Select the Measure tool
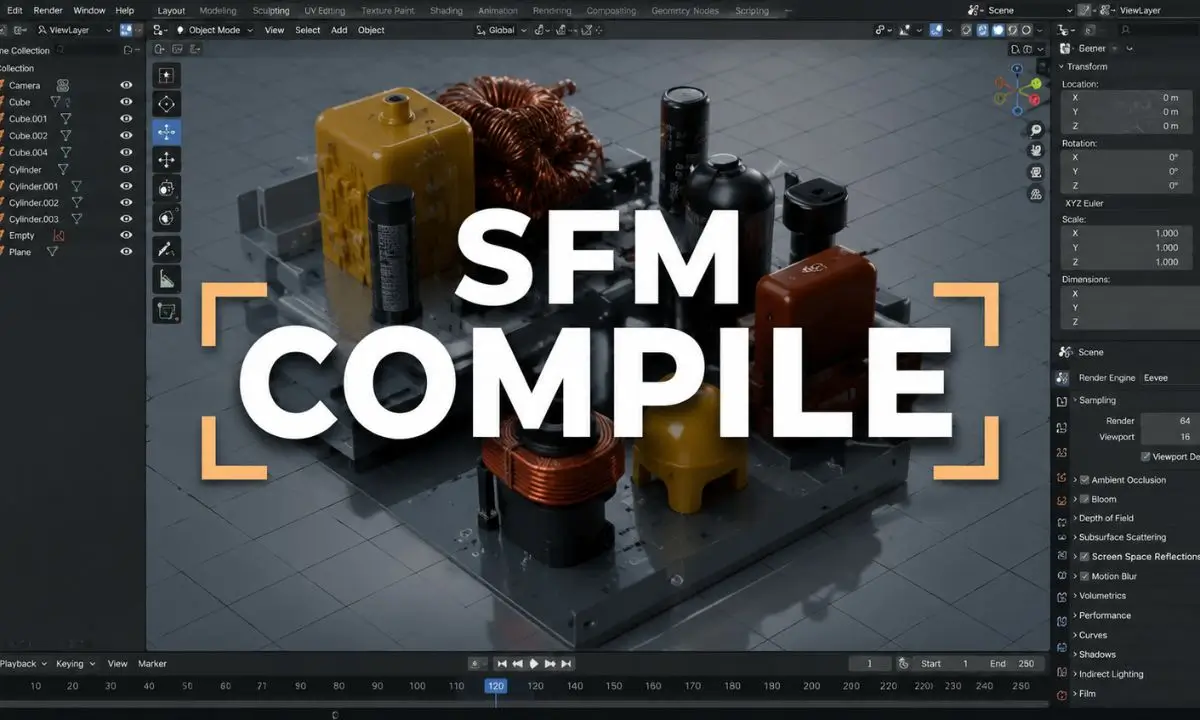 click(x=166, y=279)
